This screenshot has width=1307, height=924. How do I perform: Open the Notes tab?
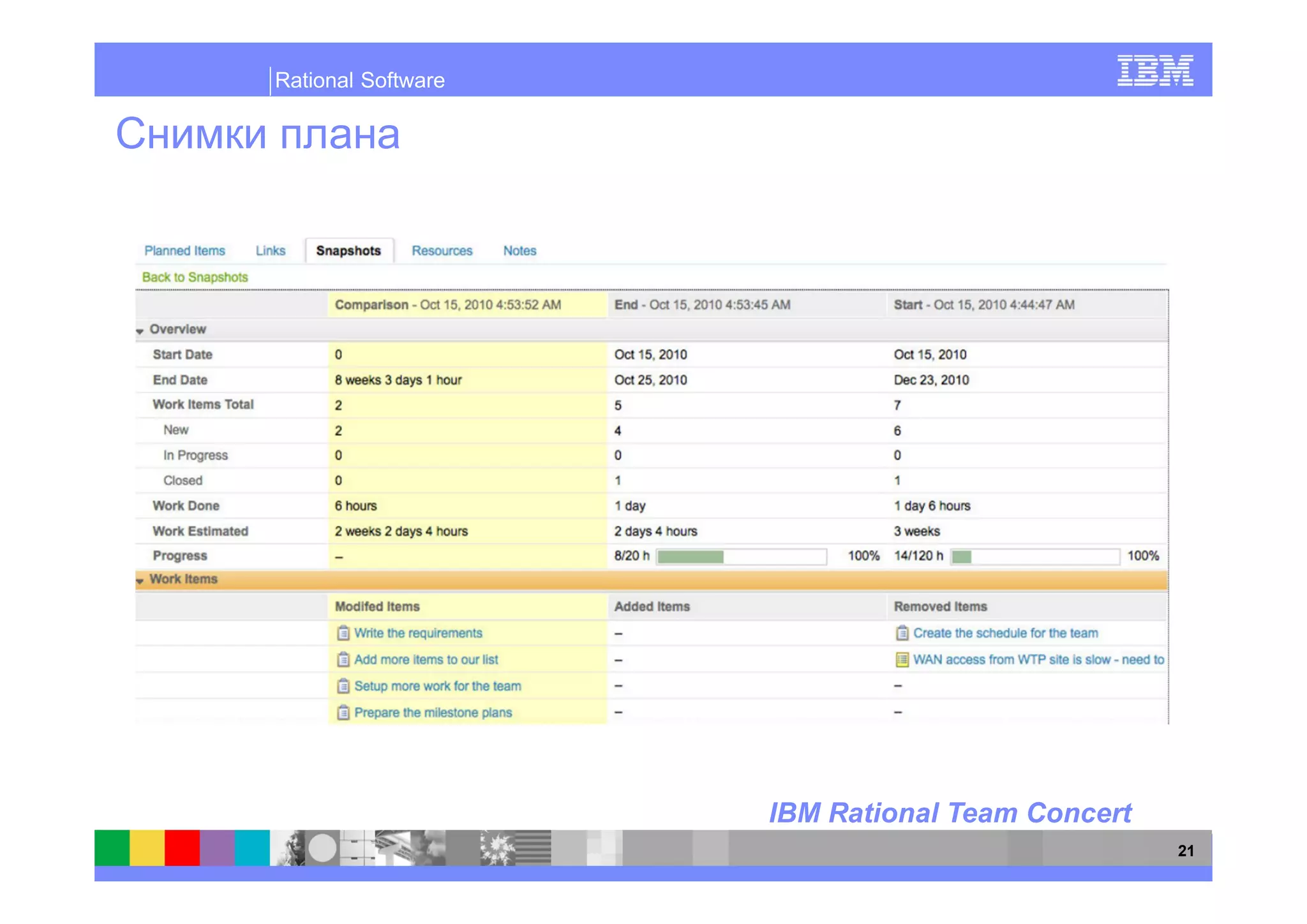(x=519, y=251)
